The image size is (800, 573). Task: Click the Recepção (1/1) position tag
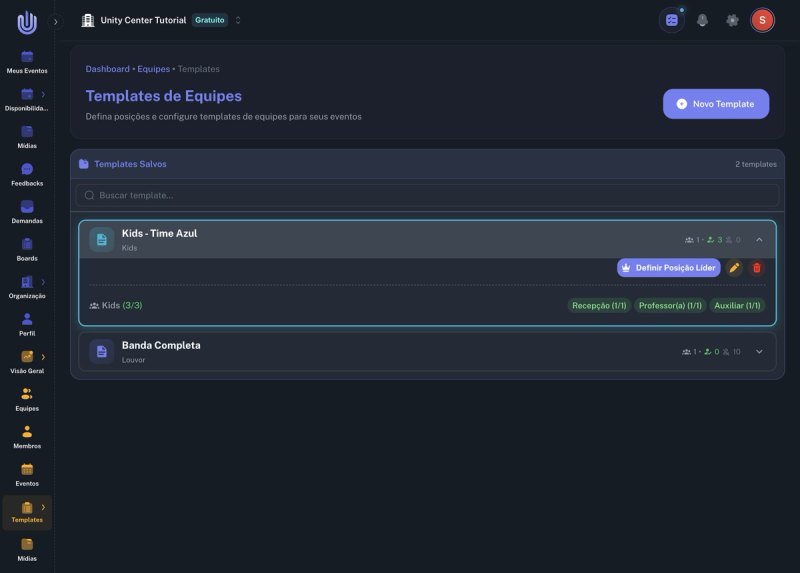pos(599,306)
